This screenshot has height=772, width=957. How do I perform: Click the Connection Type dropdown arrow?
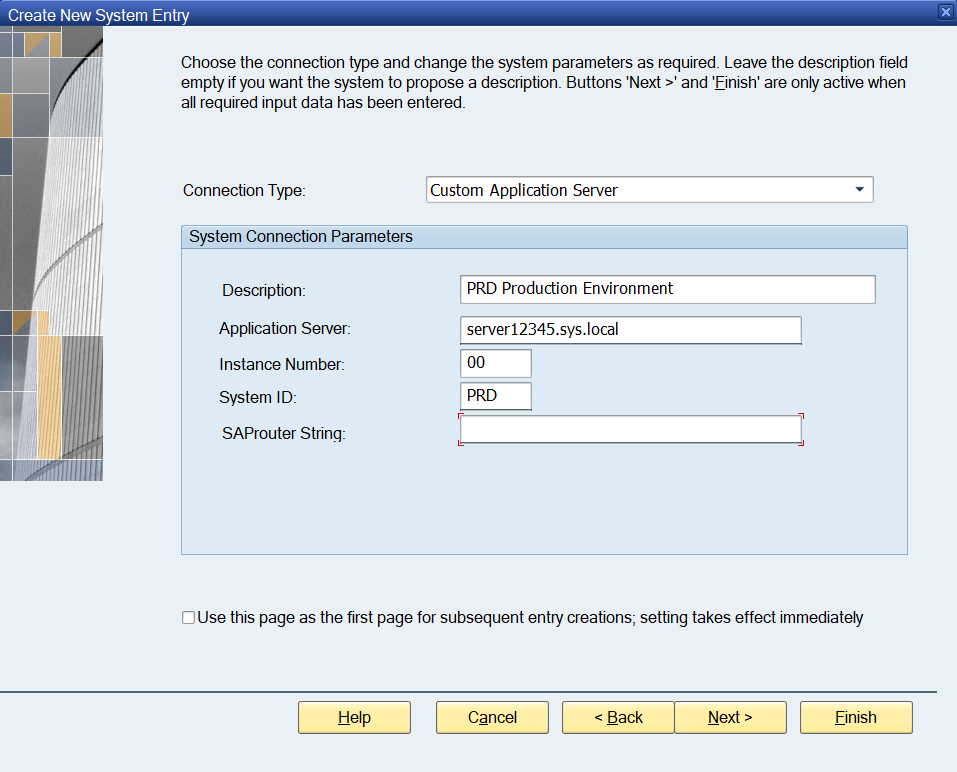coord(860,189)
